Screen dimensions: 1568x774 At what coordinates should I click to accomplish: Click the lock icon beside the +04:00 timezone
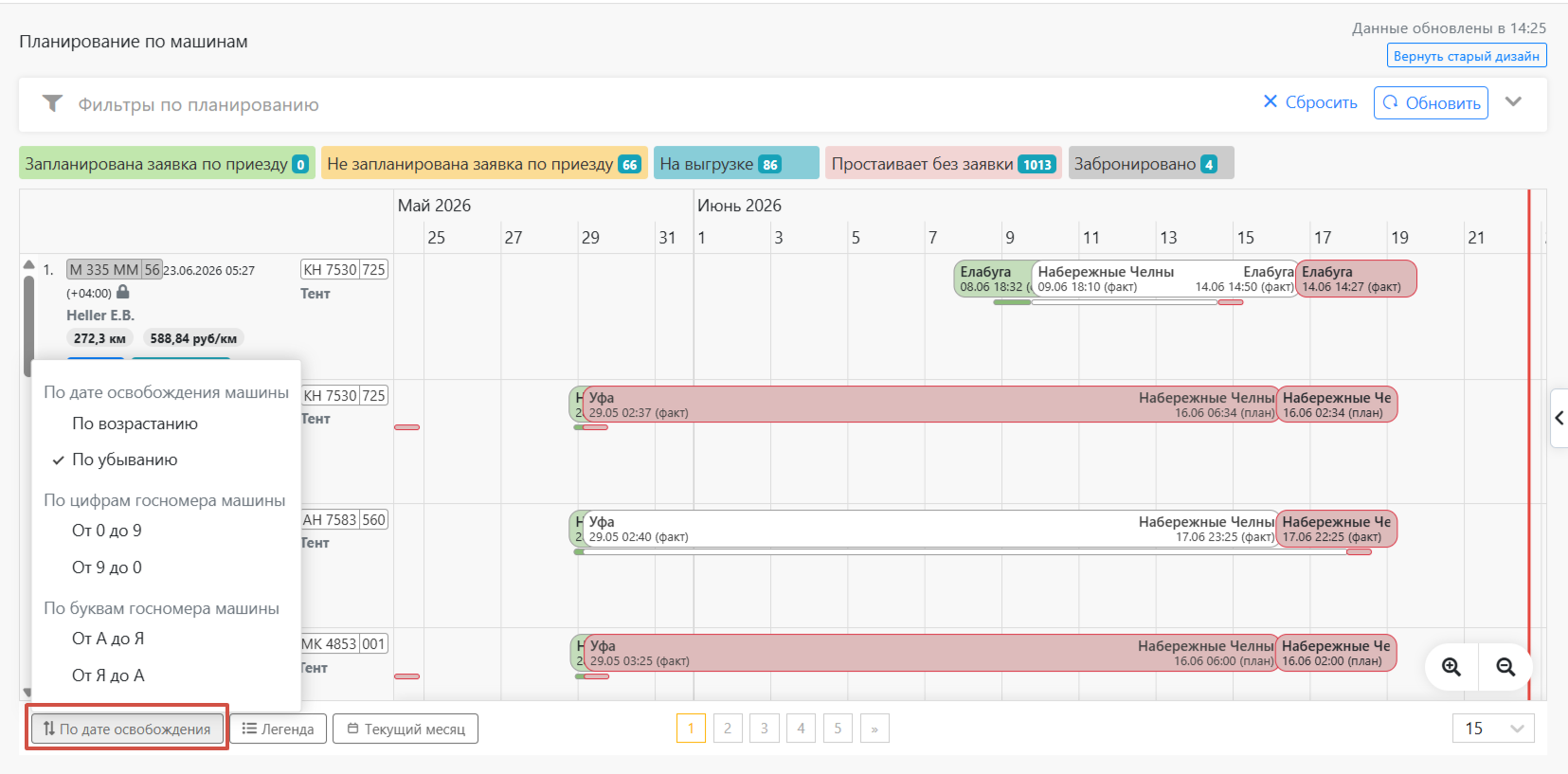(123, 293)
